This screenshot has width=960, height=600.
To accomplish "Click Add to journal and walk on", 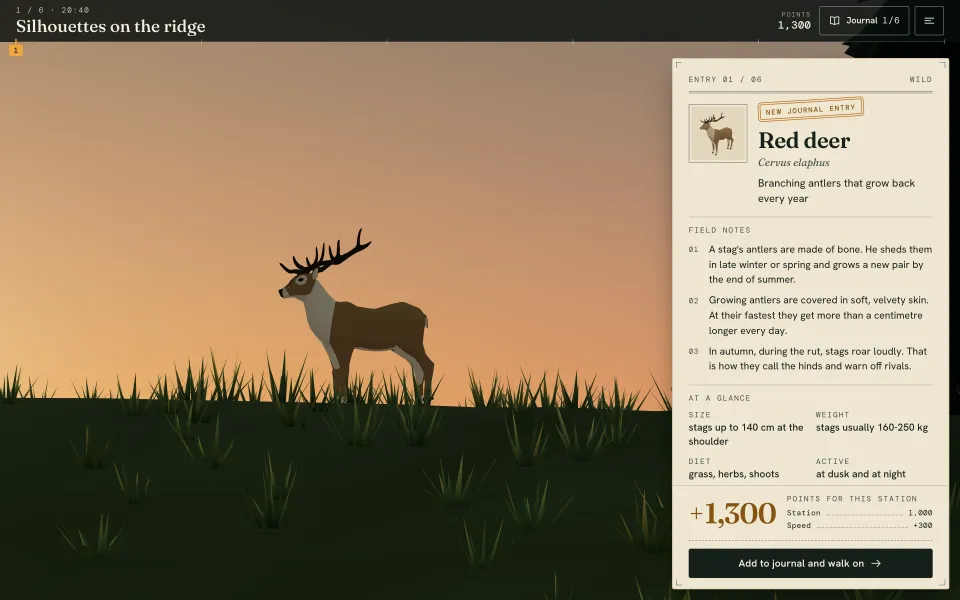I will tap(810, 563).
